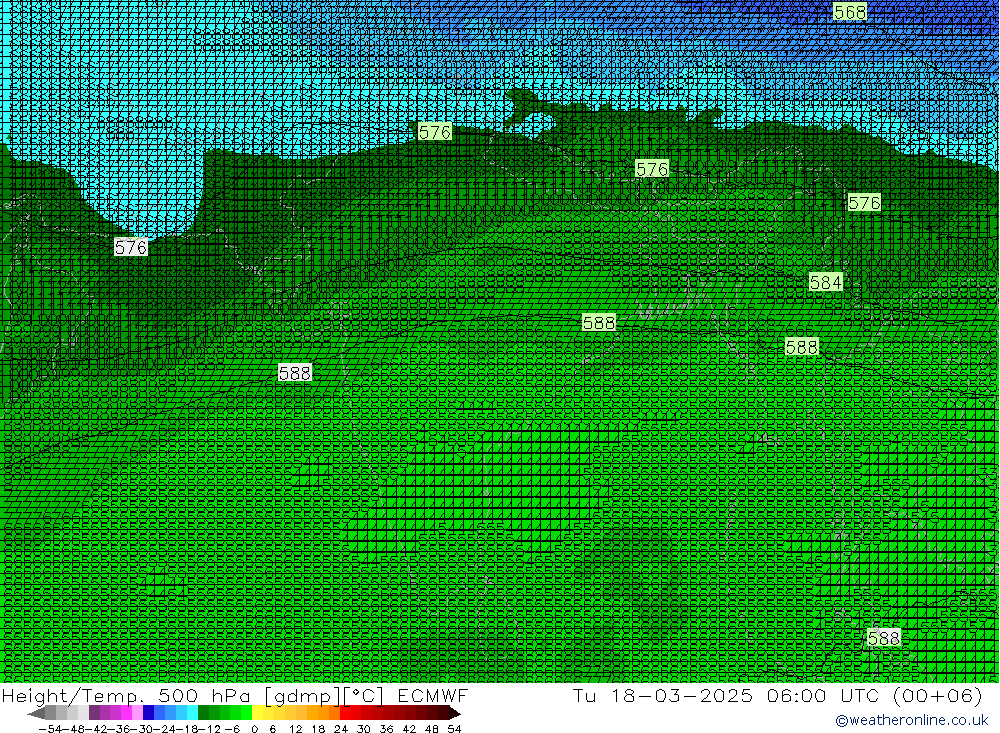The height and width of the screenshot is (733, 1000).
Task: Click the rightmost 576 contour label
Action: pos(864,203)
